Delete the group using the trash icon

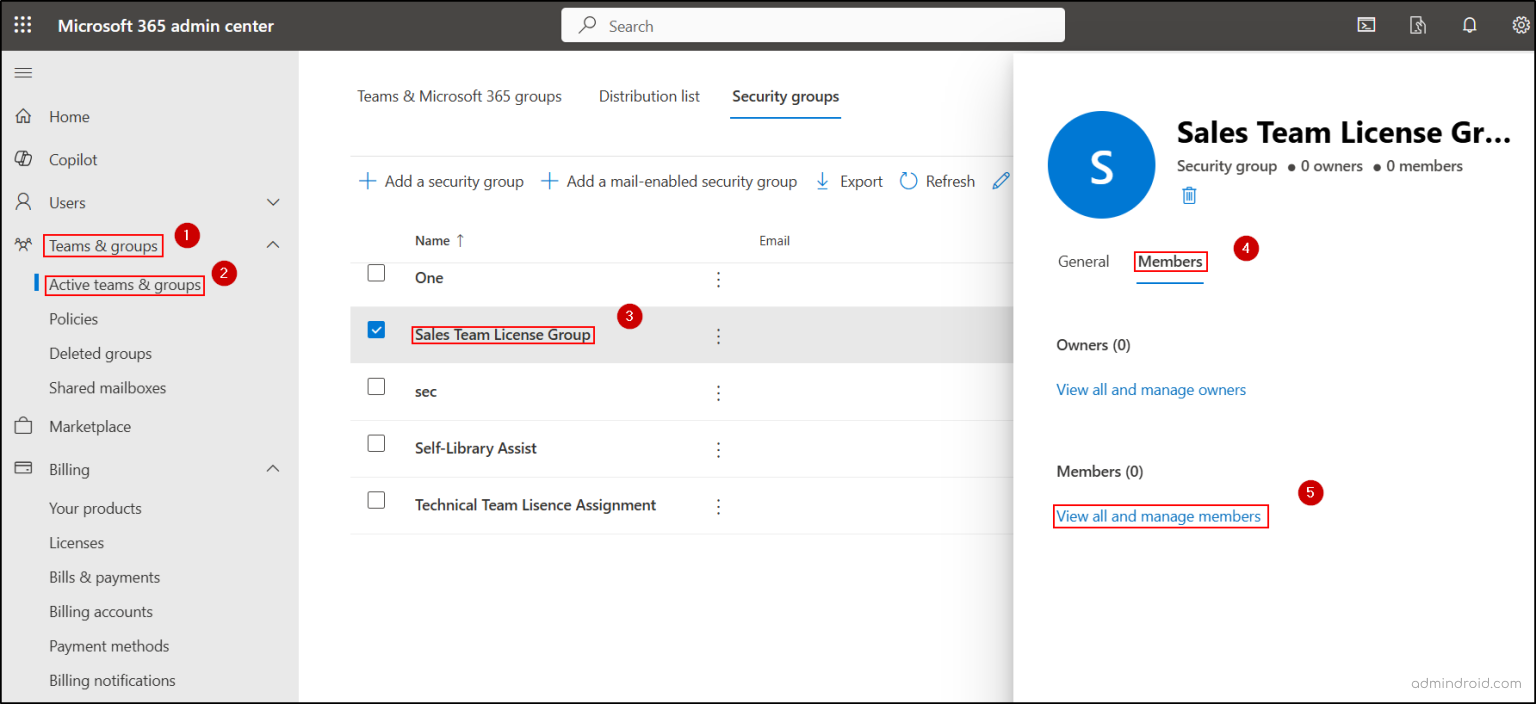(1188, 195)
